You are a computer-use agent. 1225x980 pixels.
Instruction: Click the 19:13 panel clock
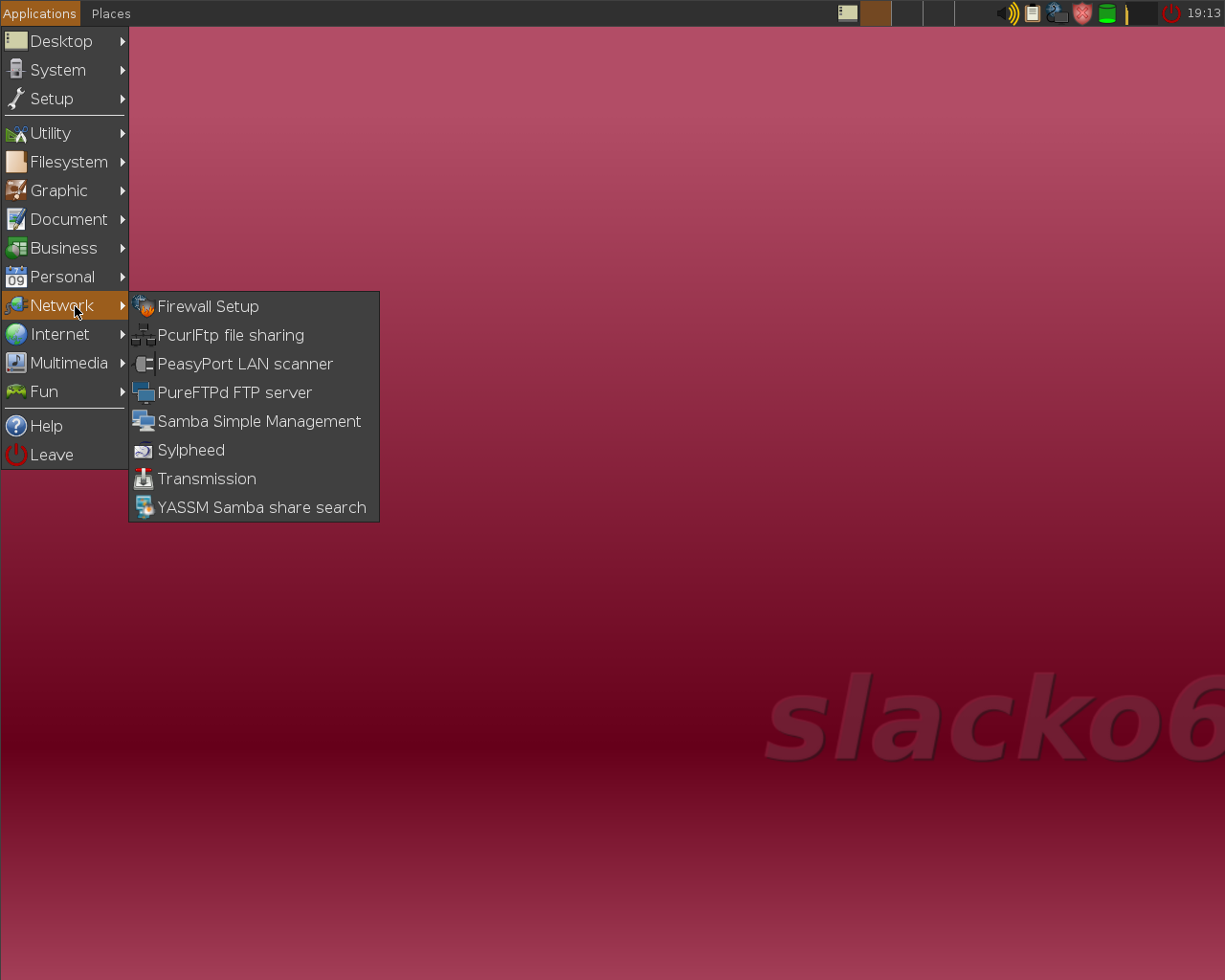[x=1204, y=13]
